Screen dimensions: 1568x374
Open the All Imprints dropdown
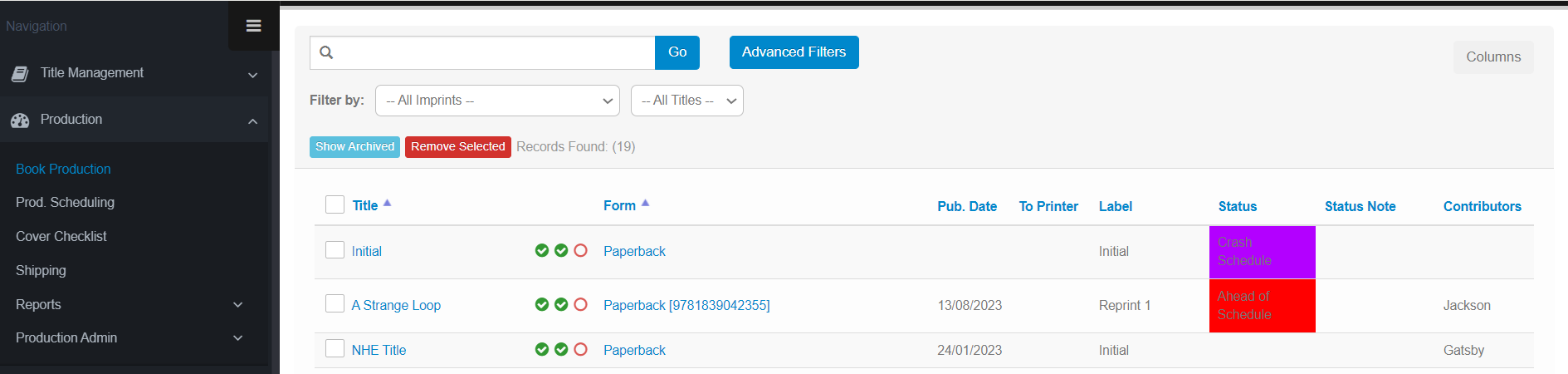pyautogui.click(x=497, y=101)
